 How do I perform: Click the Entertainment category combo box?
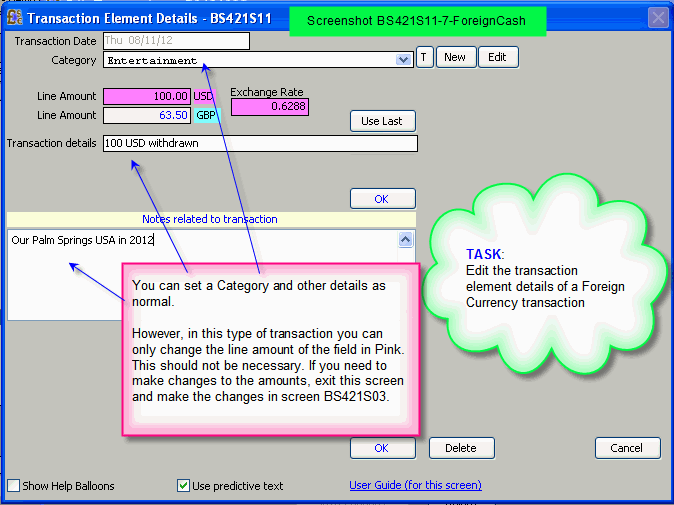(x=258, y=60)
